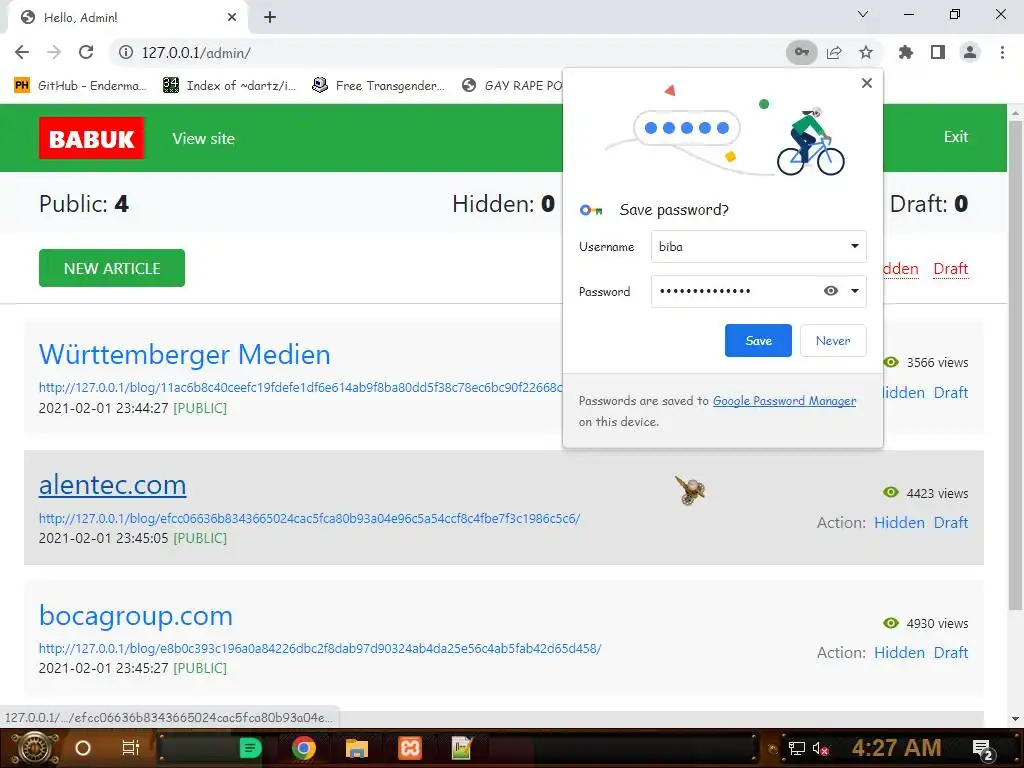
Task: Open Chrome from the taskbar
Action: pos(303,748)
